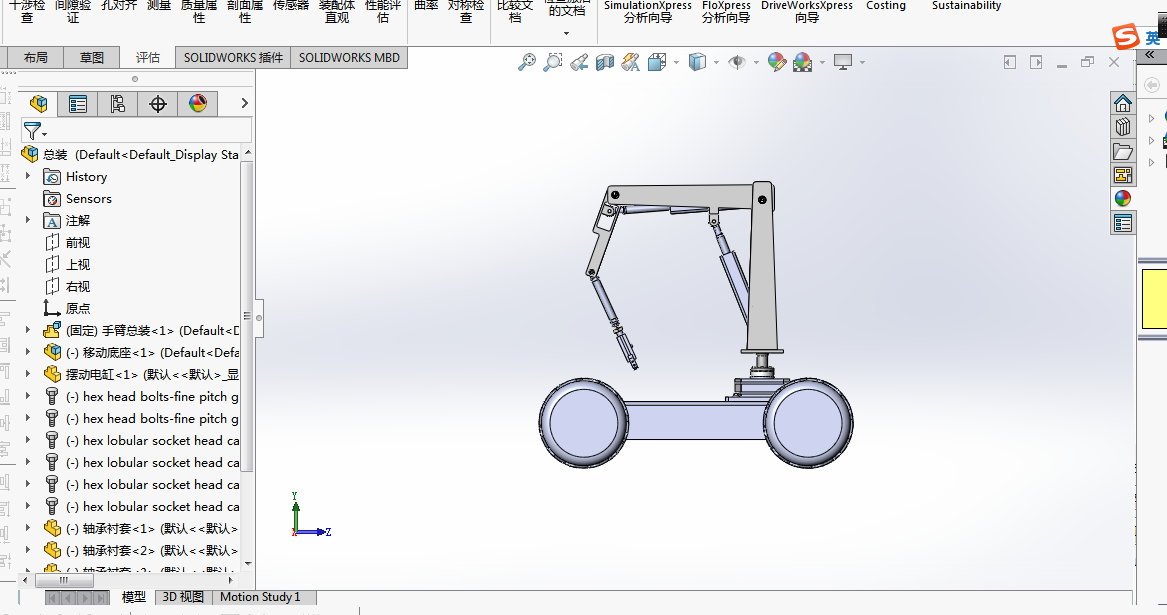Click feature tree vertical scrollbar down arrow
The image size is (1167, 615).
(x=248, y=564)
